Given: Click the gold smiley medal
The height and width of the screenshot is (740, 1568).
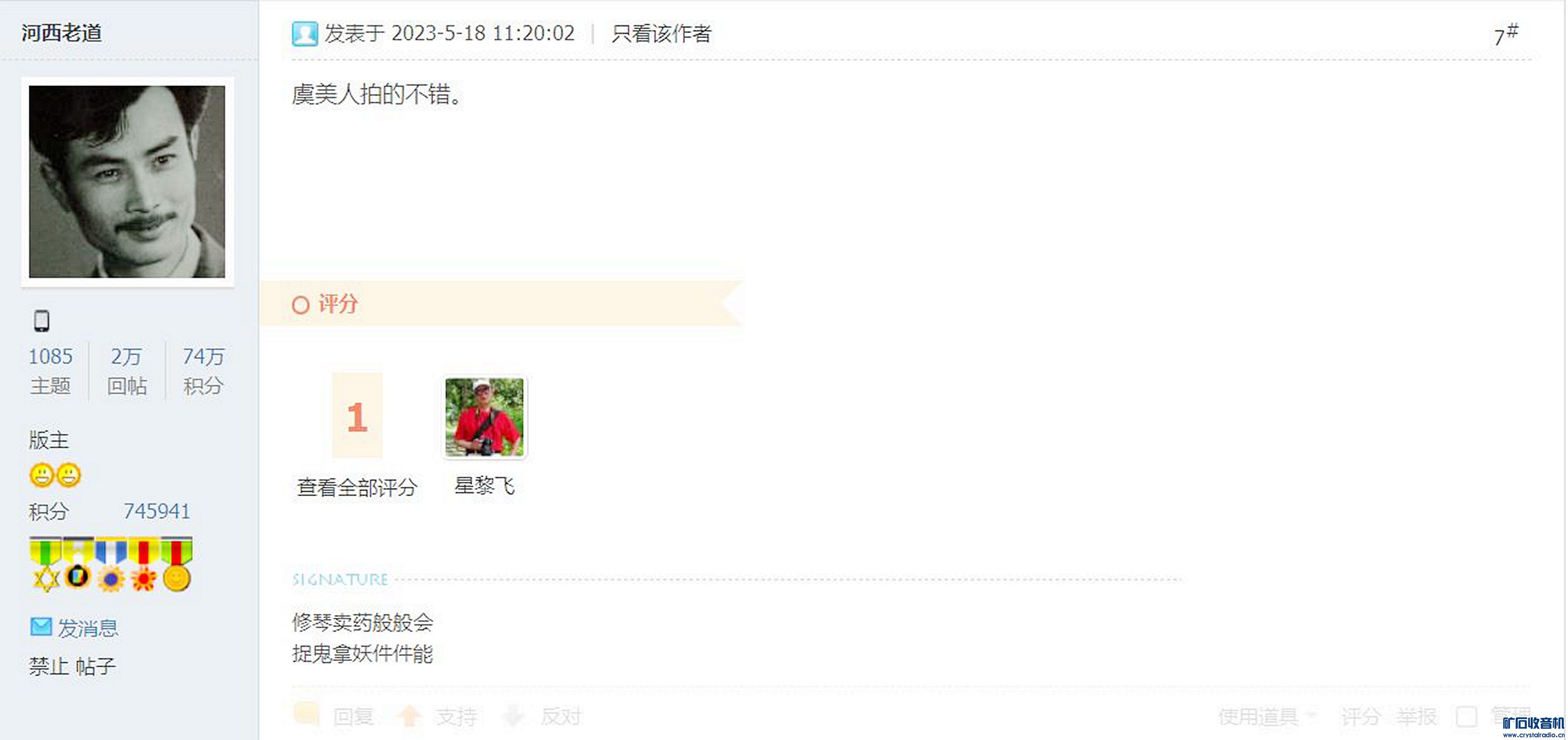Looking at the screenshot, I should 176,565.
